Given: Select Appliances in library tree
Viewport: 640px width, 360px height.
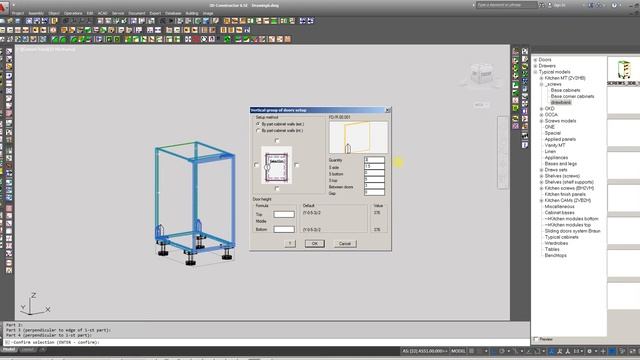Looking at the screenshot, I should click(x=556, y=158).
